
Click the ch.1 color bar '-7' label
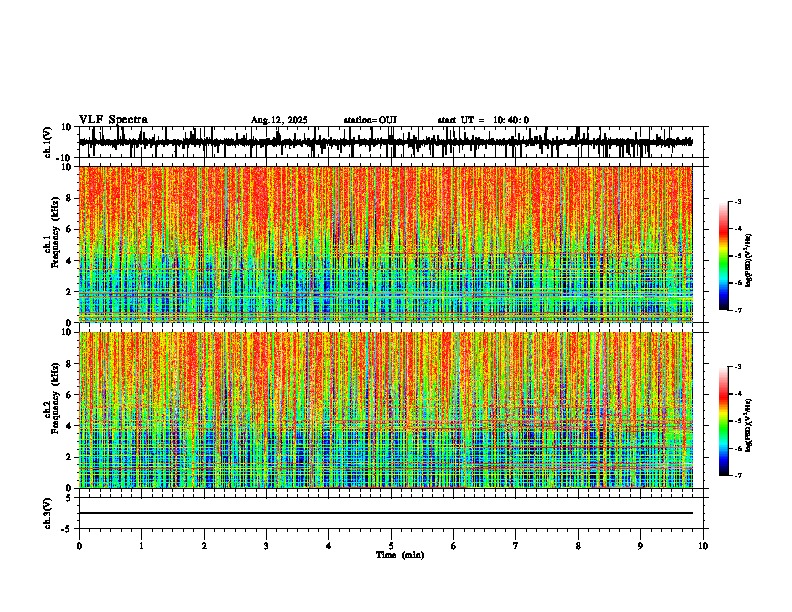point(737,310)
